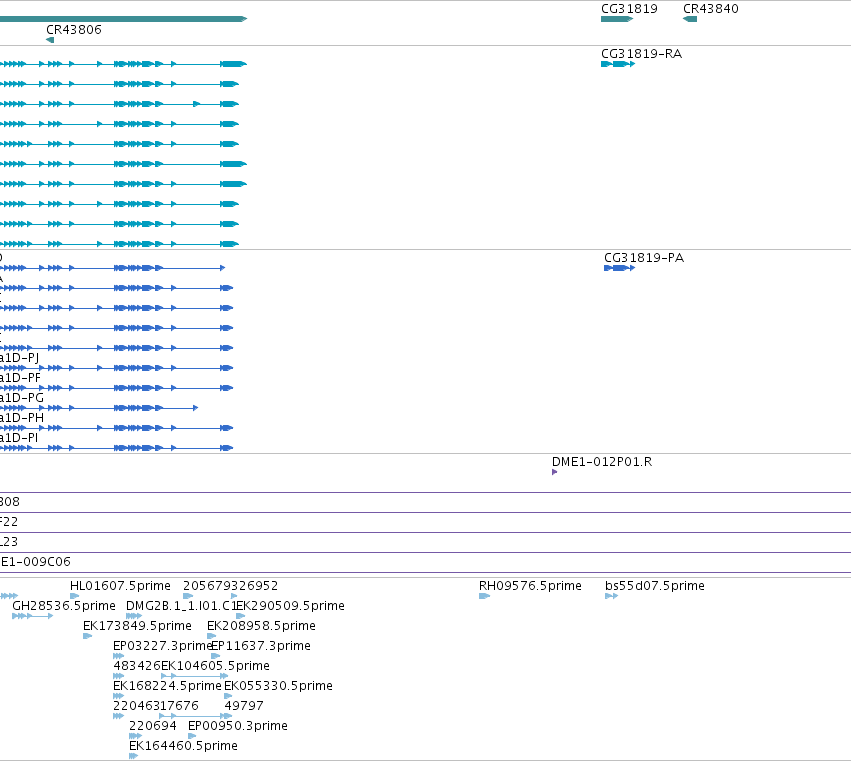The width and height of the screenshot is (851, 761).
Task: Select the EK208958.5prime EST label
Action: tap(261, 626)
